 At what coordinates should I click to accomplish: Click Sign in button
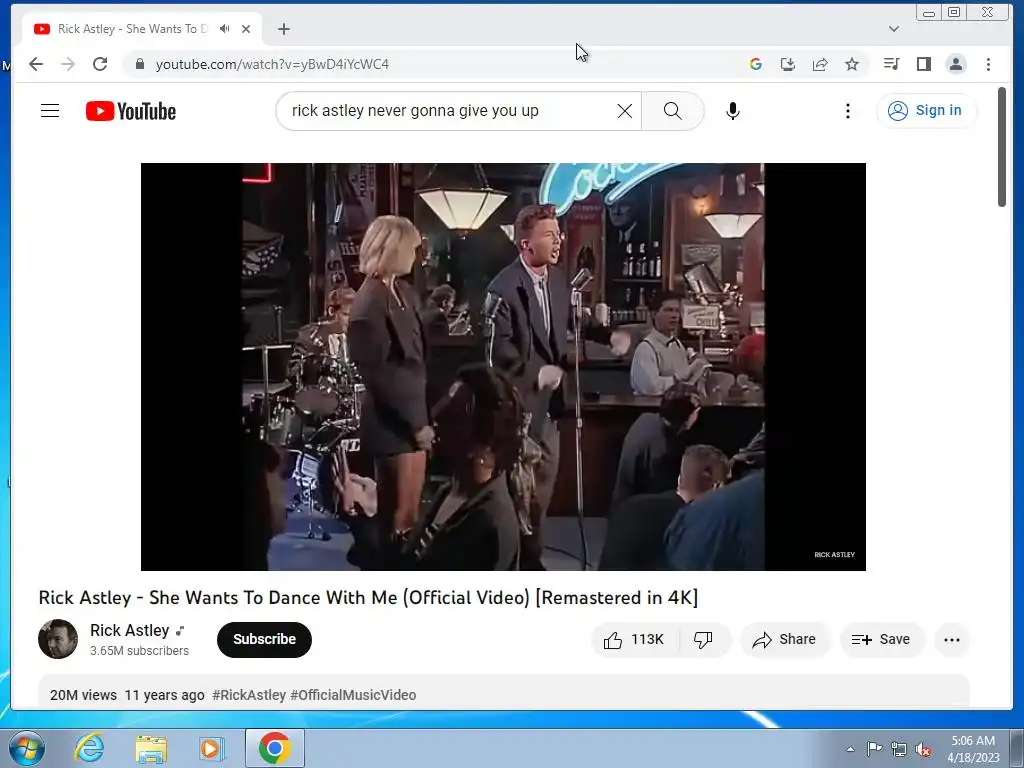[926, 110]
